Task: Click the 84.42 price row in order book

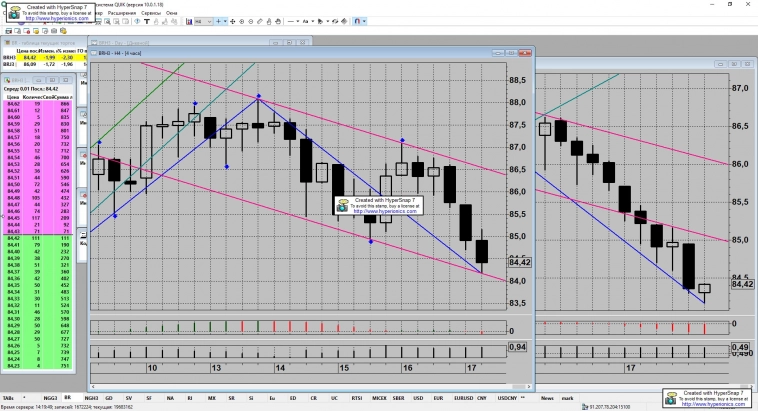Action: point(14,102)
